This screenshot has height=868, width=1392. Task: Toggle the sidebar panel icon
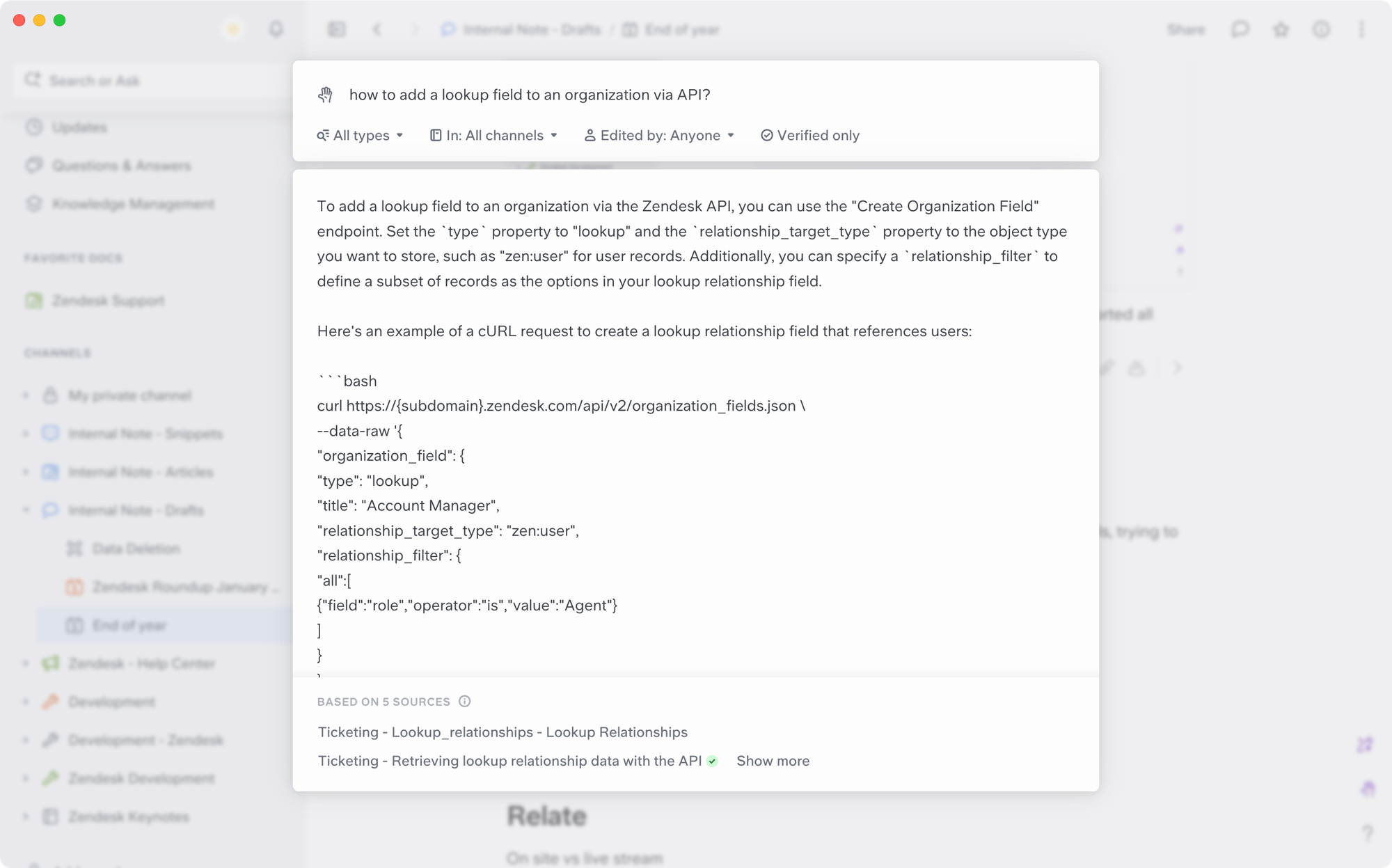(337, 29)
